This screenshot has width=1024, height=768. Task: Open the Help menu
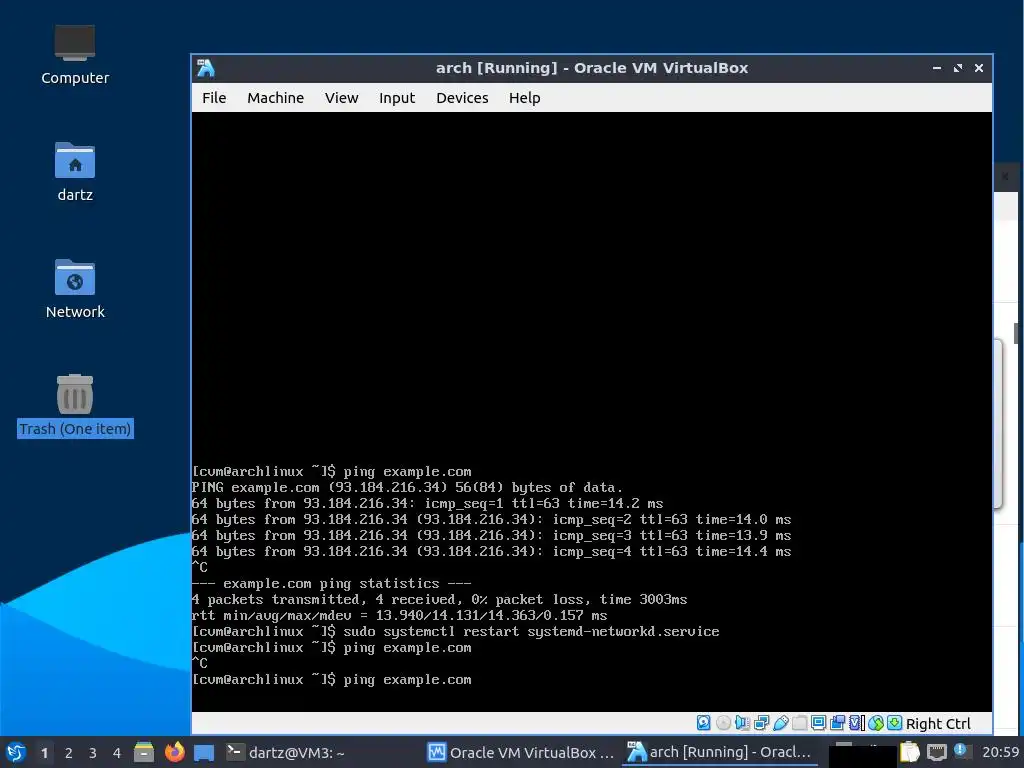click(524, 98)
